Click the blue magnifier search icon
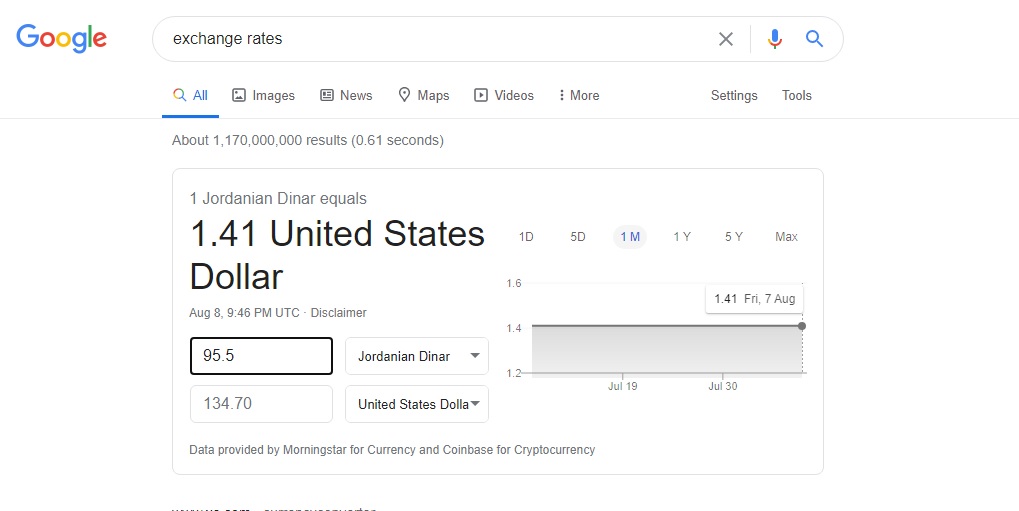1019x511 pixels. click(814, 39)
